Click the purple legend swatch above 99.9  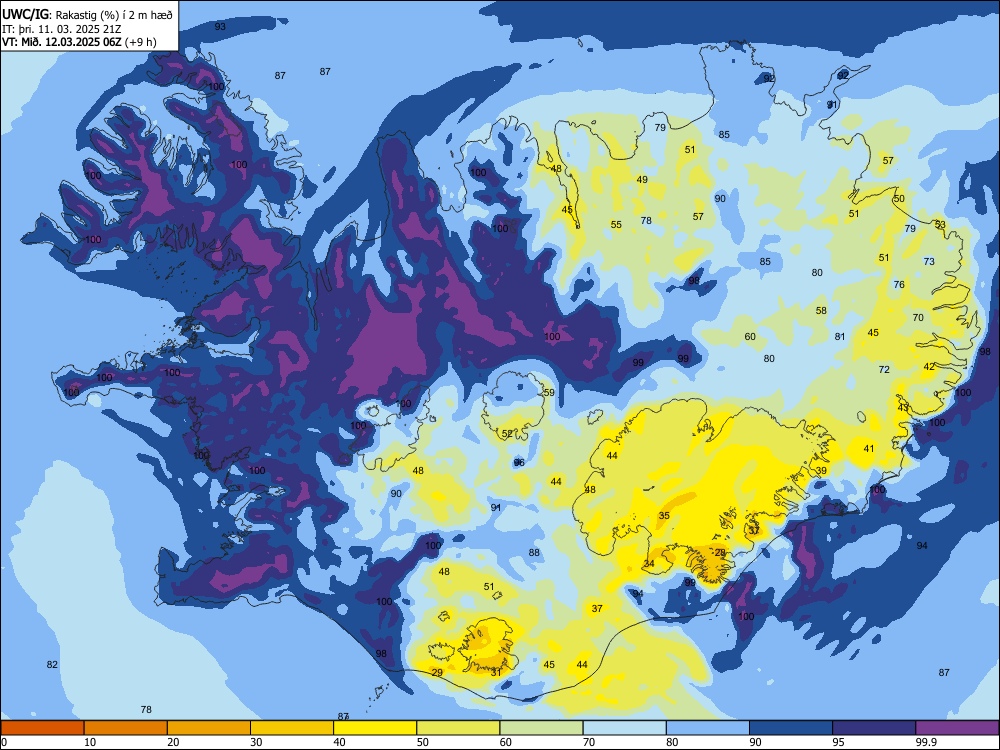pyautogui.click(x=957, y=728)
